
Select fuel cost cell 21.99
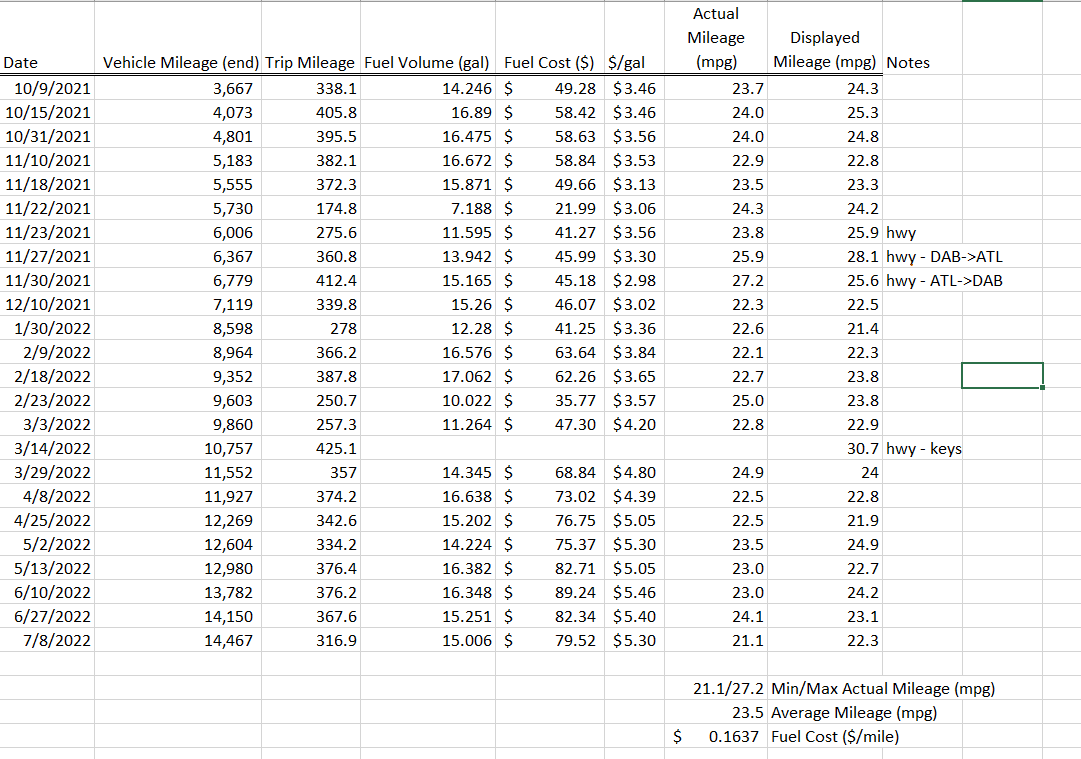(x=550, y=208)
